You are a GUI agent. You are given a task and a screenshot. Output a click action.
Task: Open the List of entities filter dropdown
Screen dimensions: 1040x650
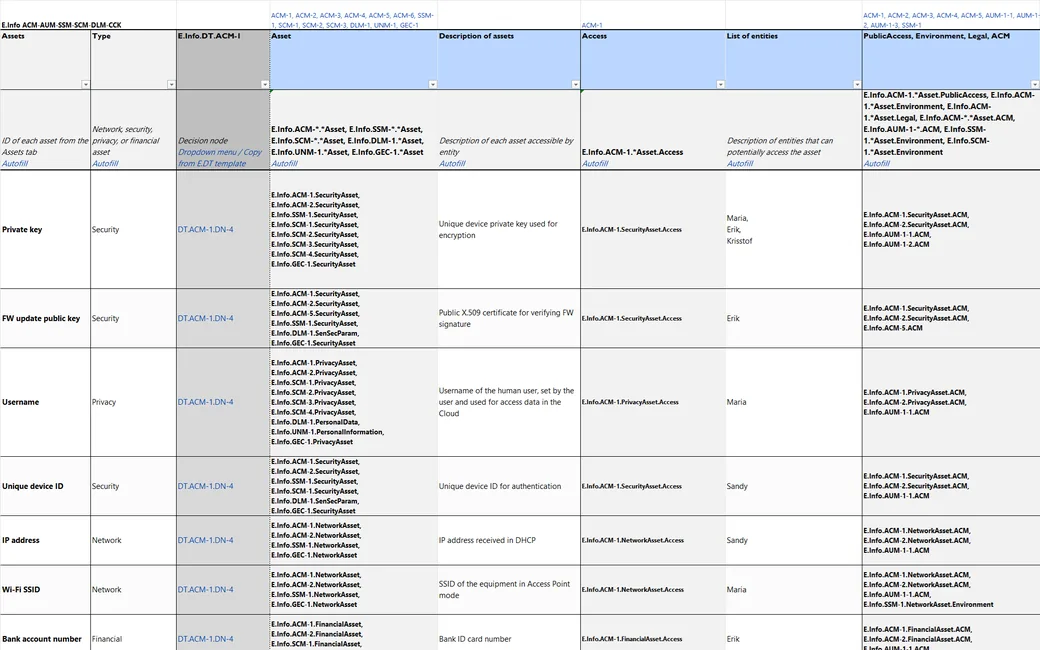pyautogui.click(x=857, y=84)
